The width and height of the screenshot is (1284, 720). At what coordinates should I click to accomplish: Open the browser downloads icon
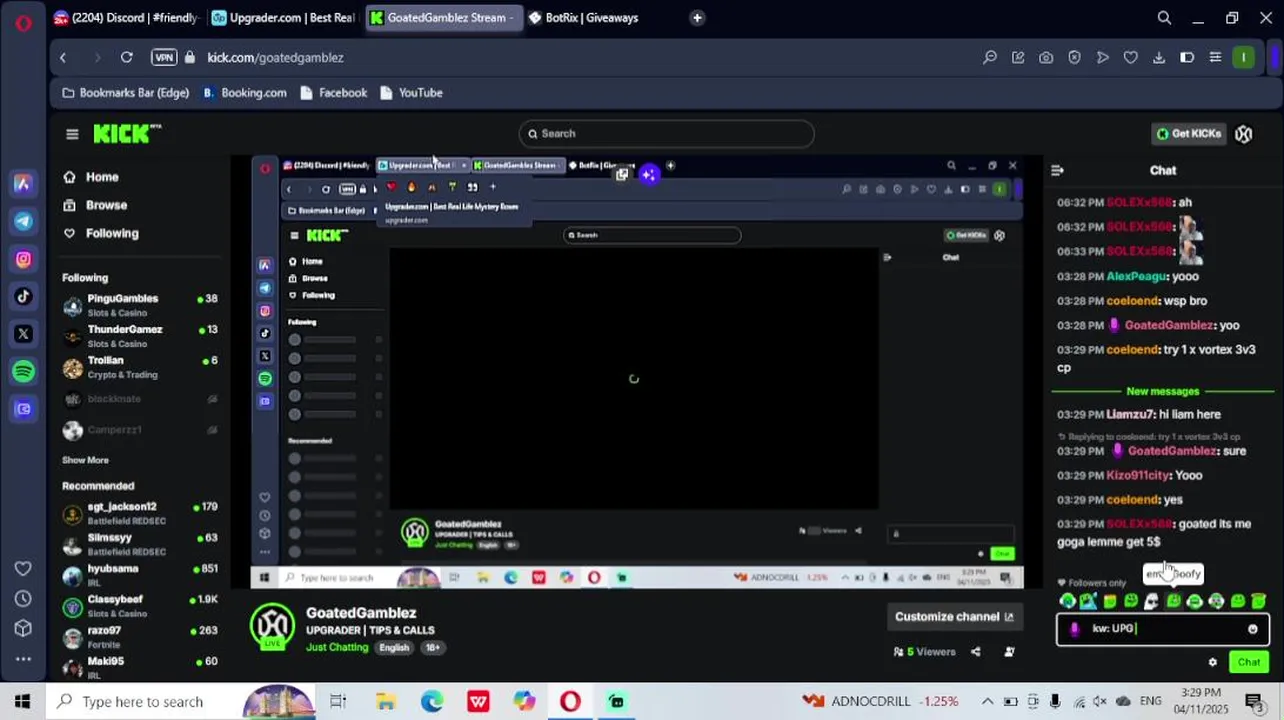click(1159, 58)
